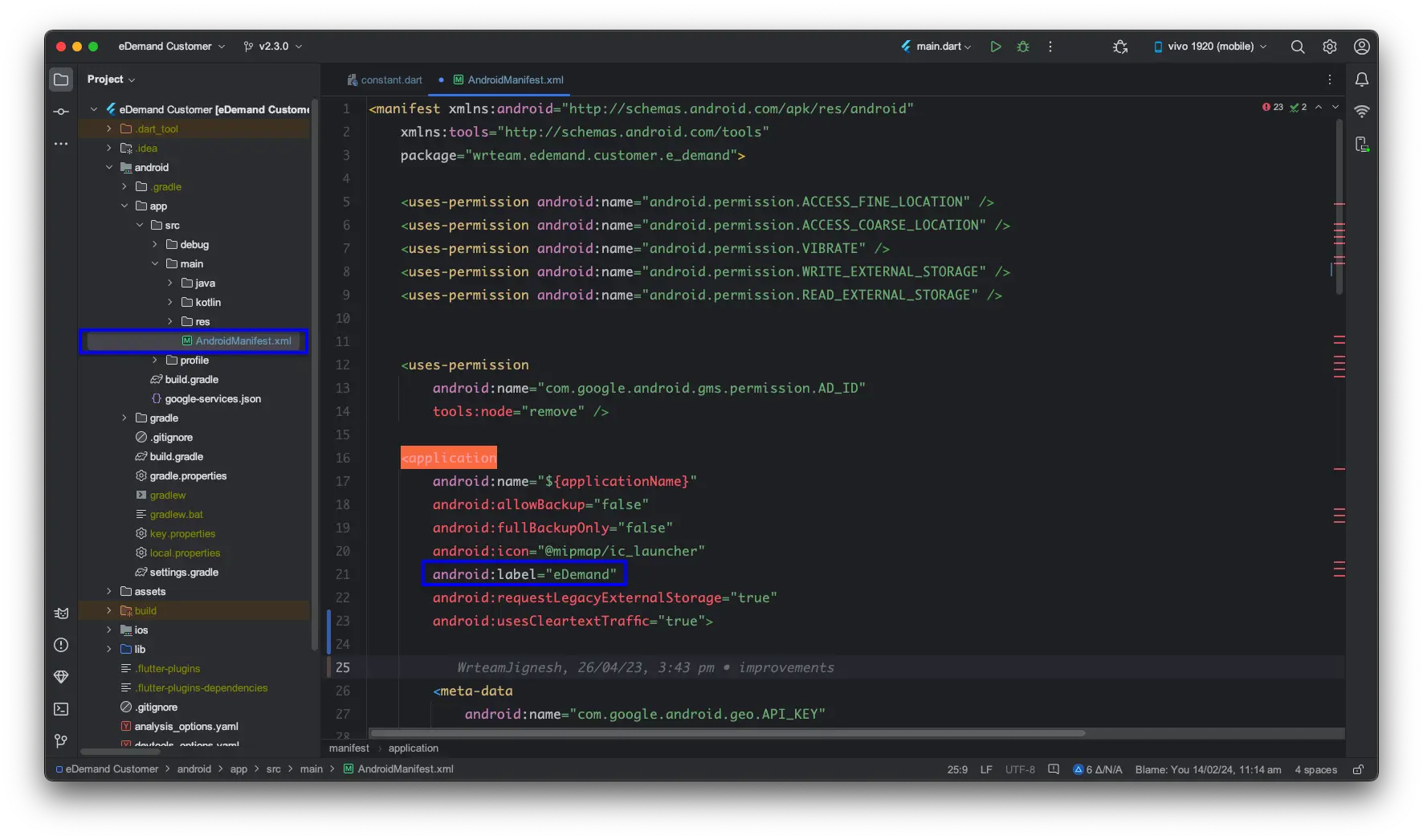Open the Commit tool window icon
Viewport: 1423px width, 840px height.
pos(61,112)
